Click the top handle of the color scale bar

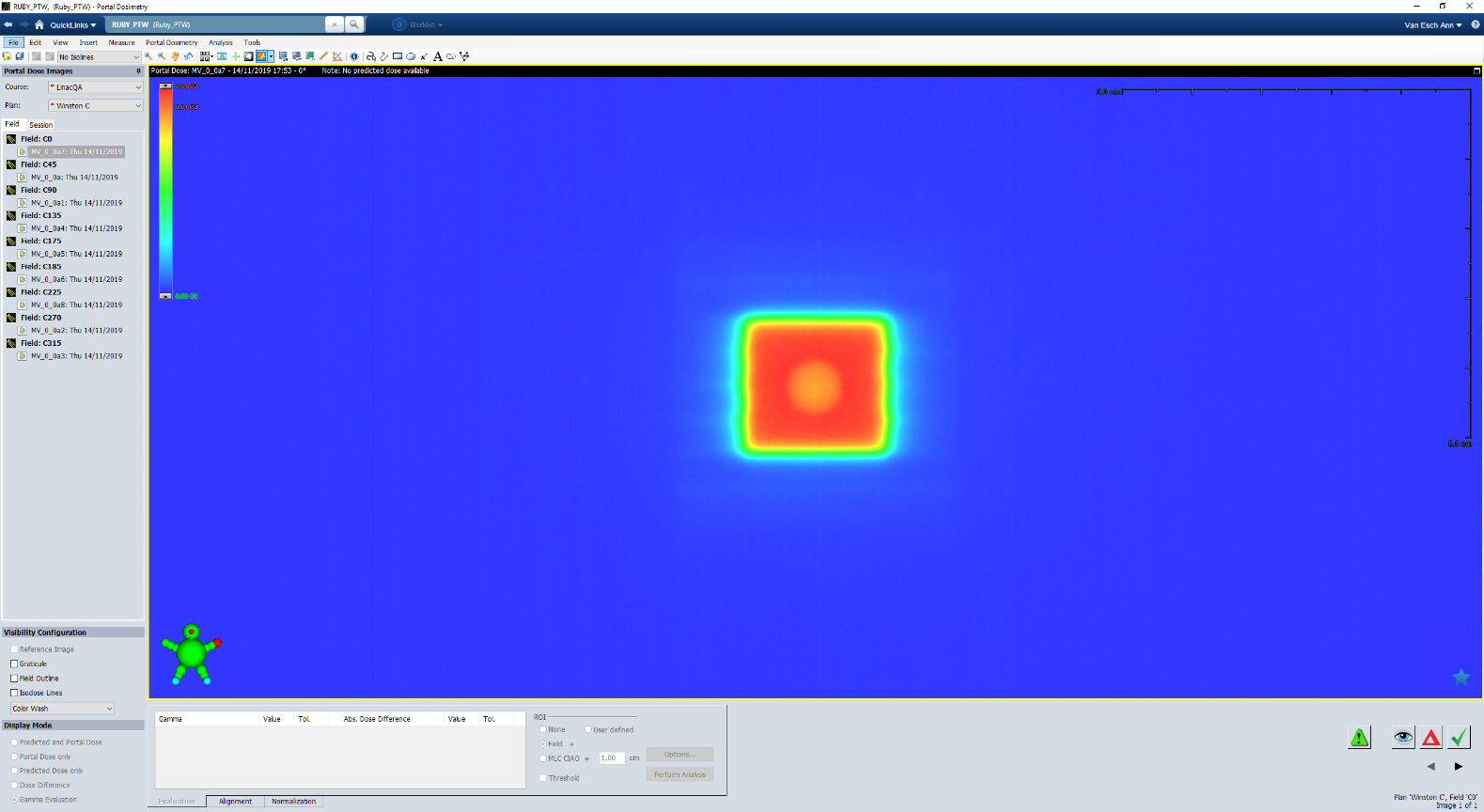(x=165, y=86)
